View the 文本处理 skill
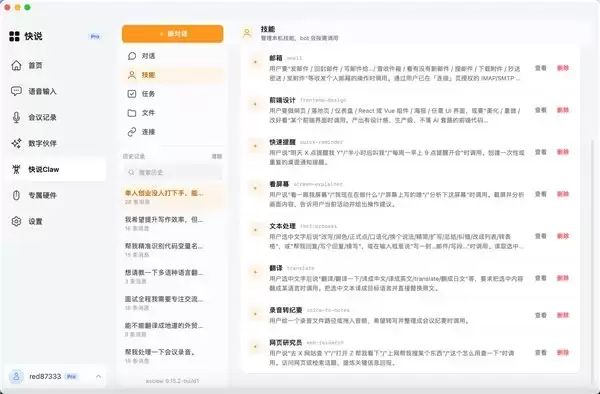Image resolution: width=600 pixels, height=394 pixels. [540, 236]
